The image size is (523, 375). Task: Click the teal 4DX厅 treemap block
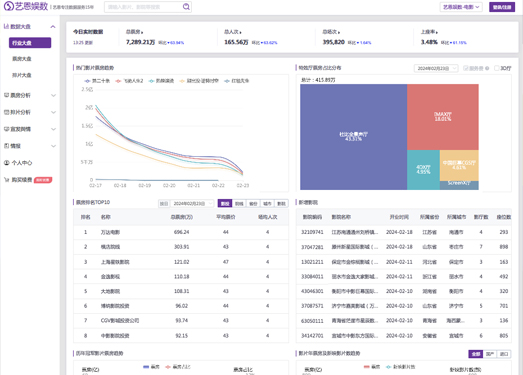point(423,170)
